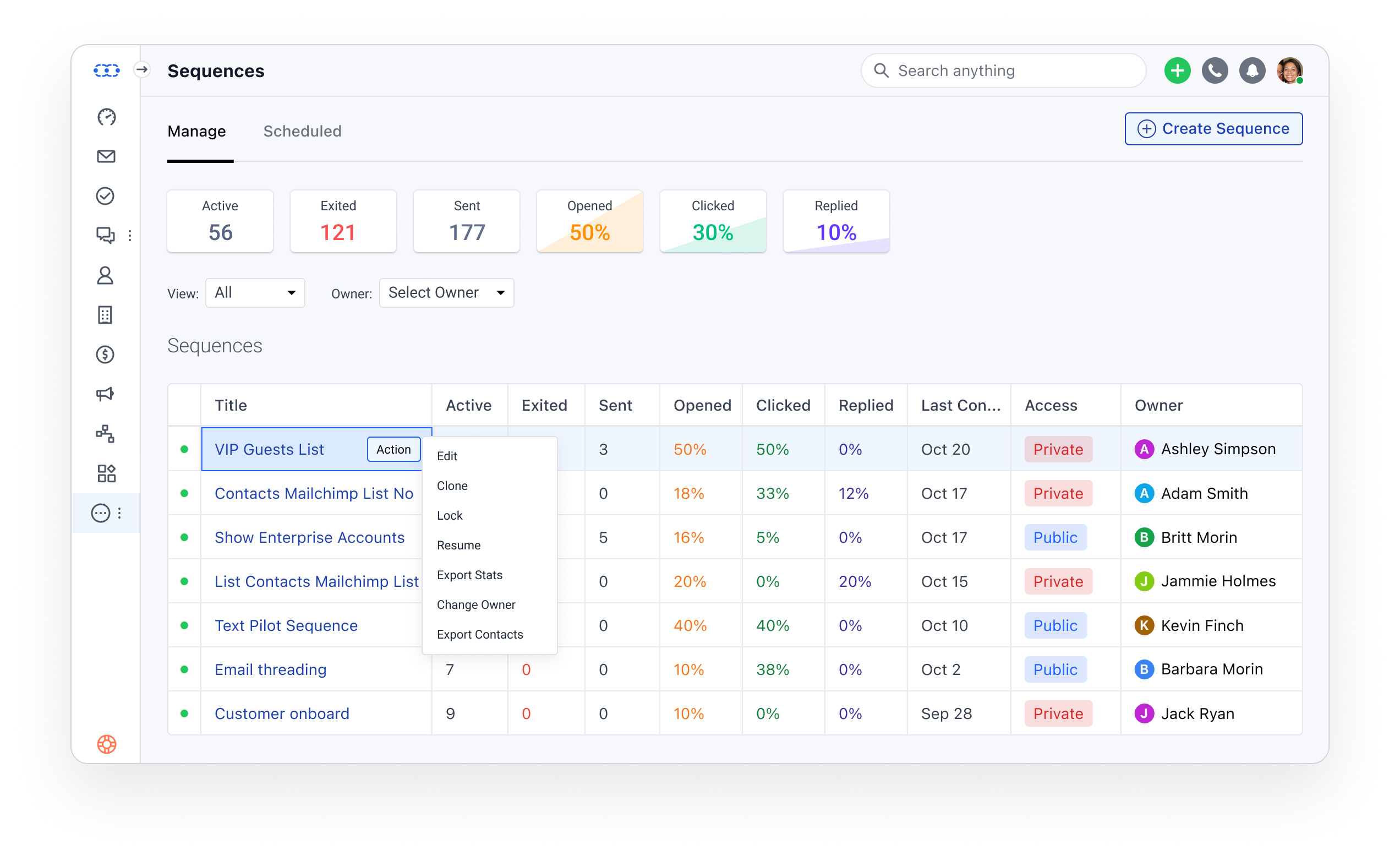Click the search input field
The width and height of the screenshot is (1400, 861).
tap(1003, 70)
